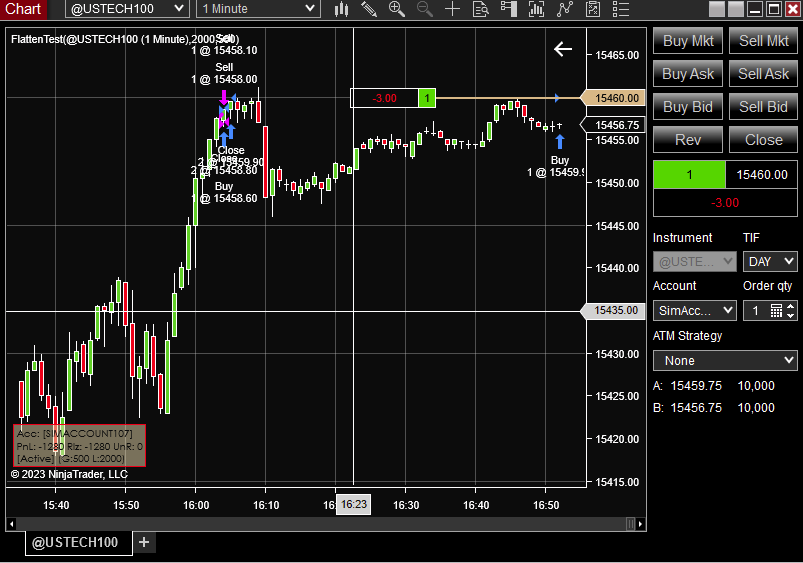
Task: Open the chart properties list icon
Action: tap(621, 9)
